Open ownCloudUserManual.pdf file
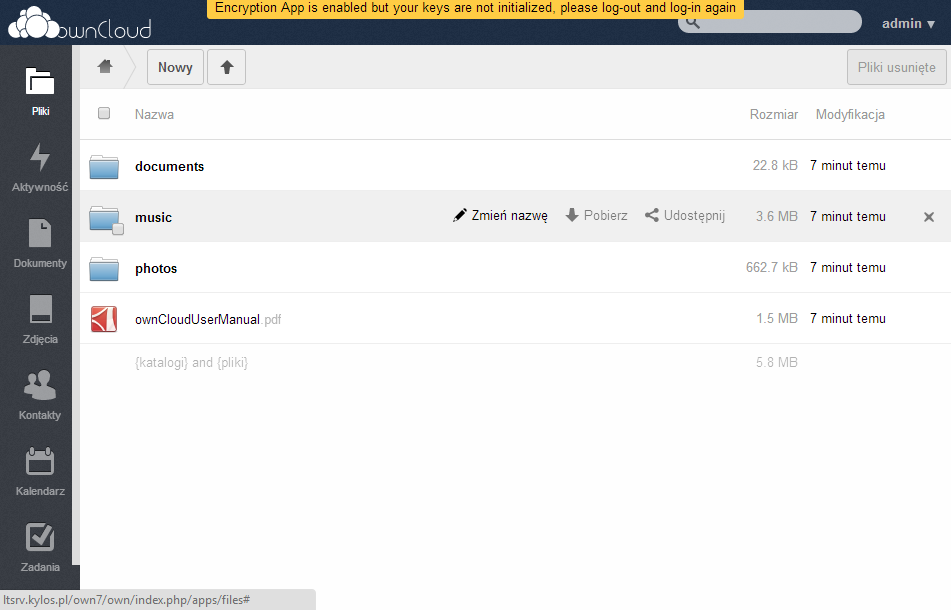The width and height of the screenshot is (951, 610). [x=208, y=320]
